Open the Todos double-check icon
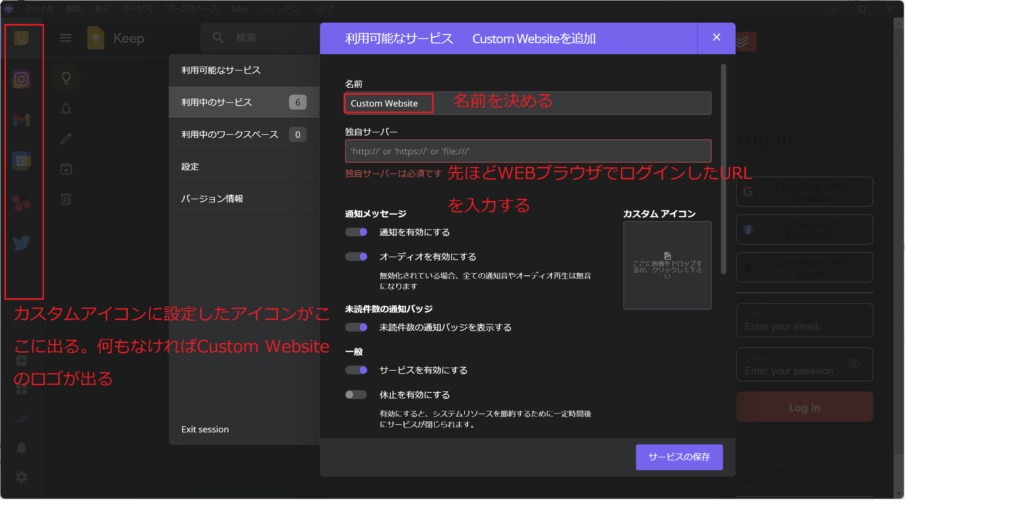Screen dimensions: 1024x521 click(x=22, y=418)
